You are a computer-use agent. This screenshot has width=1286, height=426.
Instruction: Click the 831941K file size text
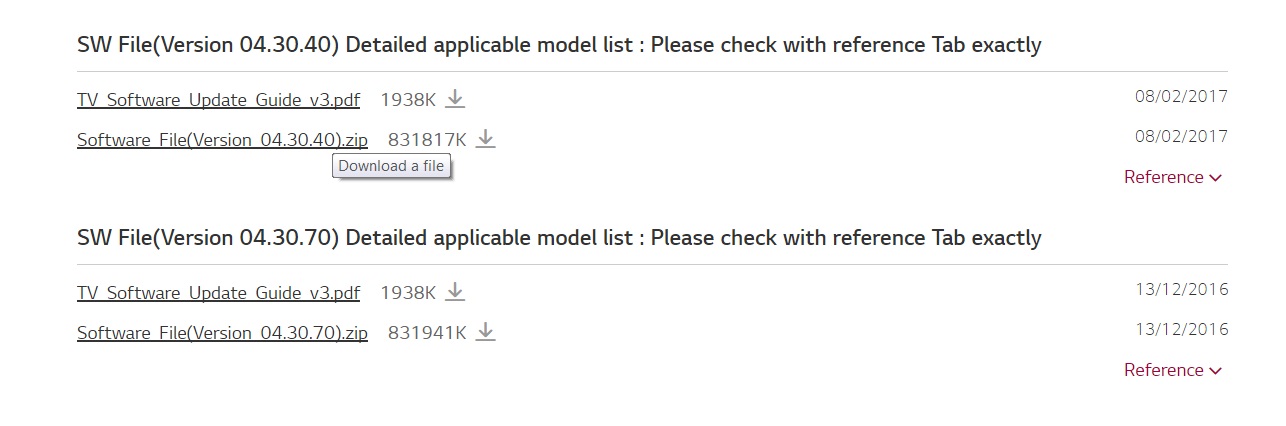click(427, 333)
